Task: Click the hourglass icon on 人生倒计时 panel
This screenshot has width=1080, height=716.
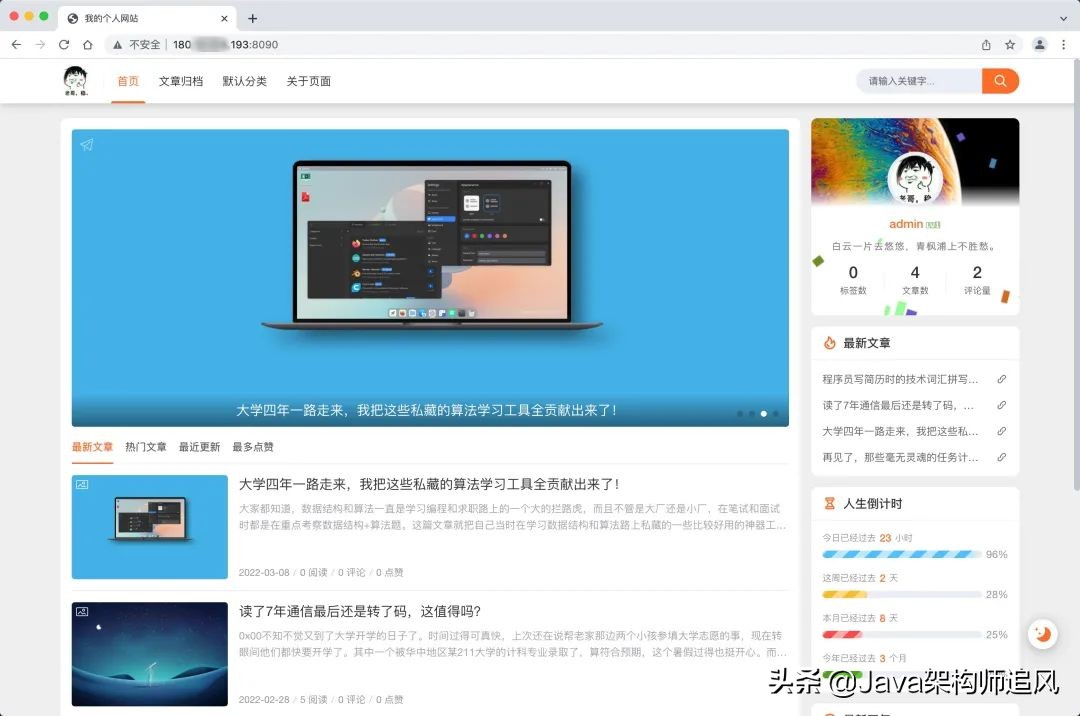Action: 830,501
